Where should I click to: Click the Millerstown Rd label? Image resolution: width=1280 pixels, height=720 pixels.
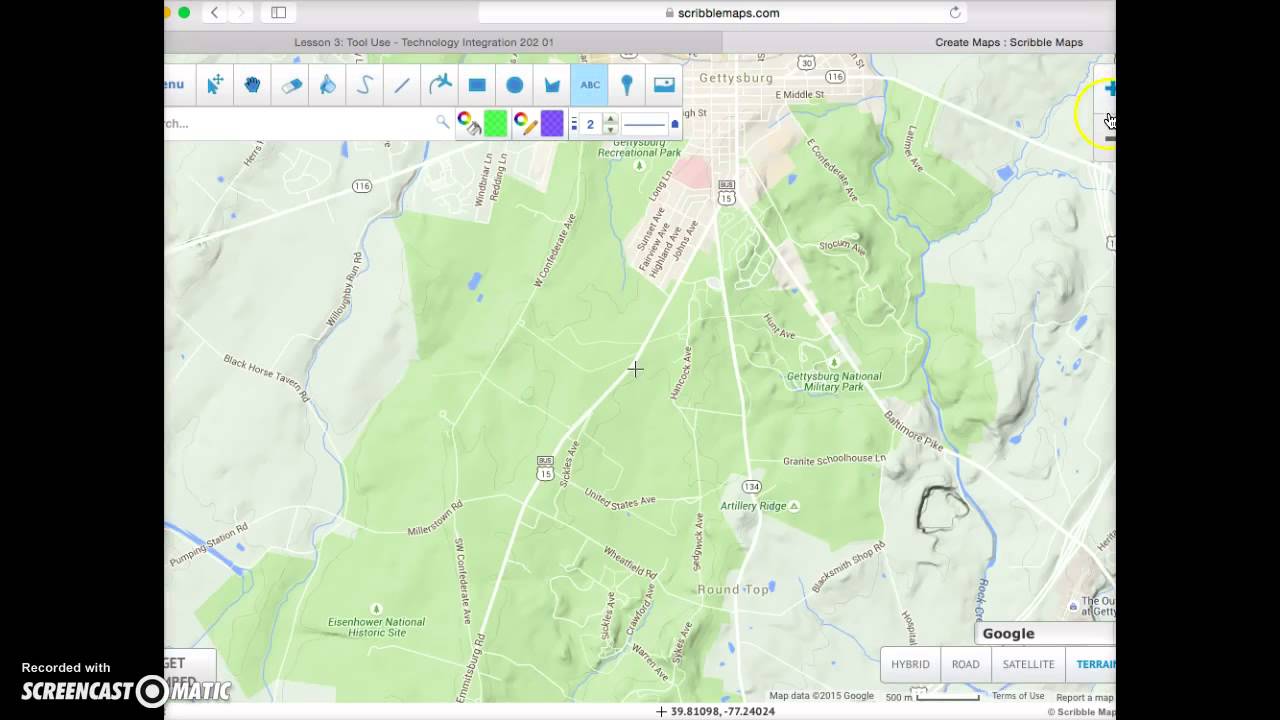435,519
